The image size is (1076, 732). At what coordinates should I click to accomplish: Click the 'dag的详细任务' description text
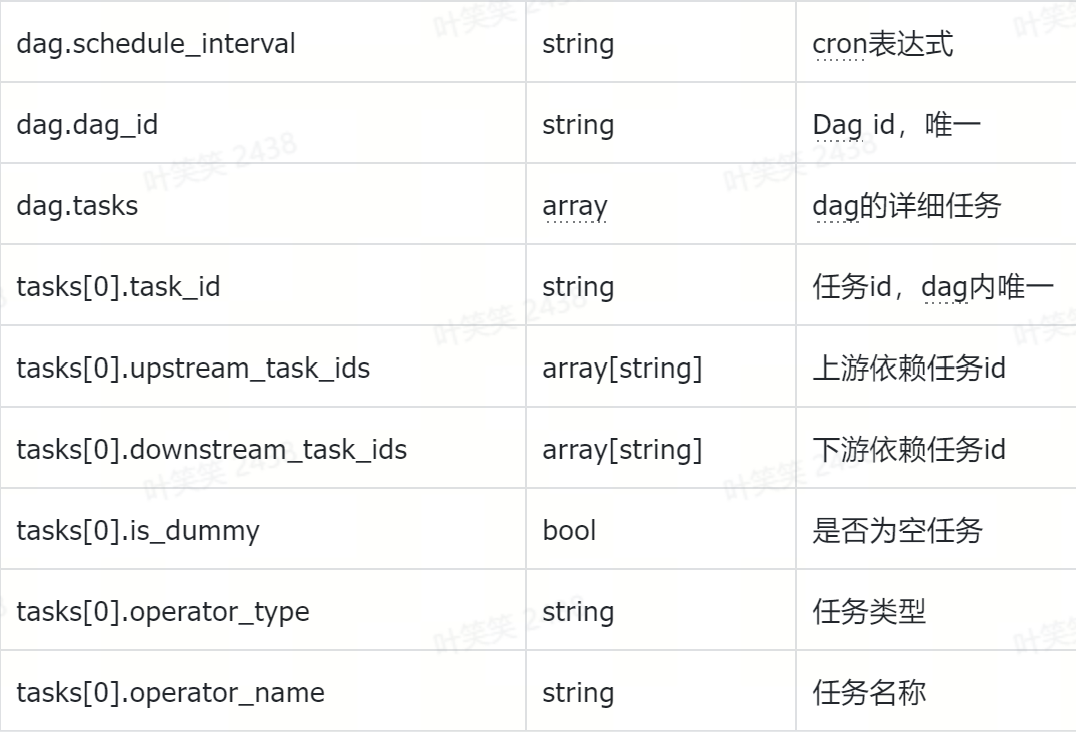tap(907, 206)
